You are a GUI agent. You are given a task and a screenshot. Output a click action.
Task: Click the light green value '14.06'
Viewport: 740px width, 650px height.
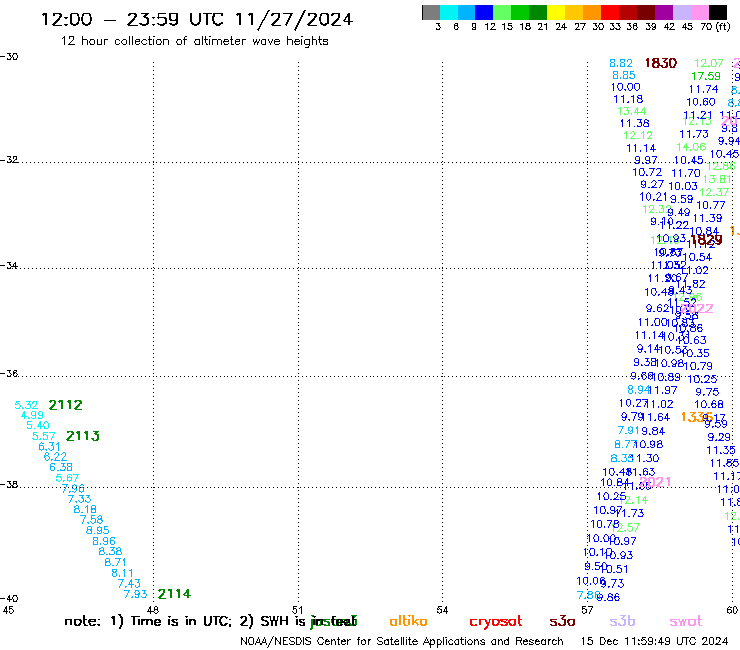[691, 147]
